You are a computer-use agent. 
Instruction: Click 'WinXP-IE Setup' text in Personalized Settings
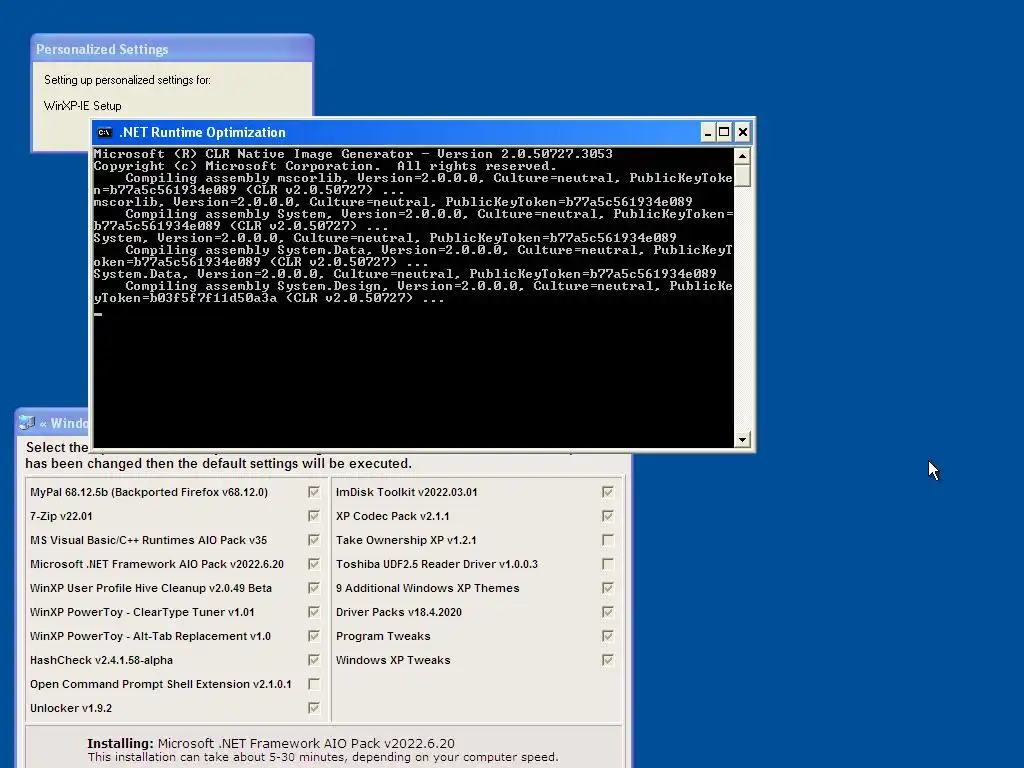[82, 106]
